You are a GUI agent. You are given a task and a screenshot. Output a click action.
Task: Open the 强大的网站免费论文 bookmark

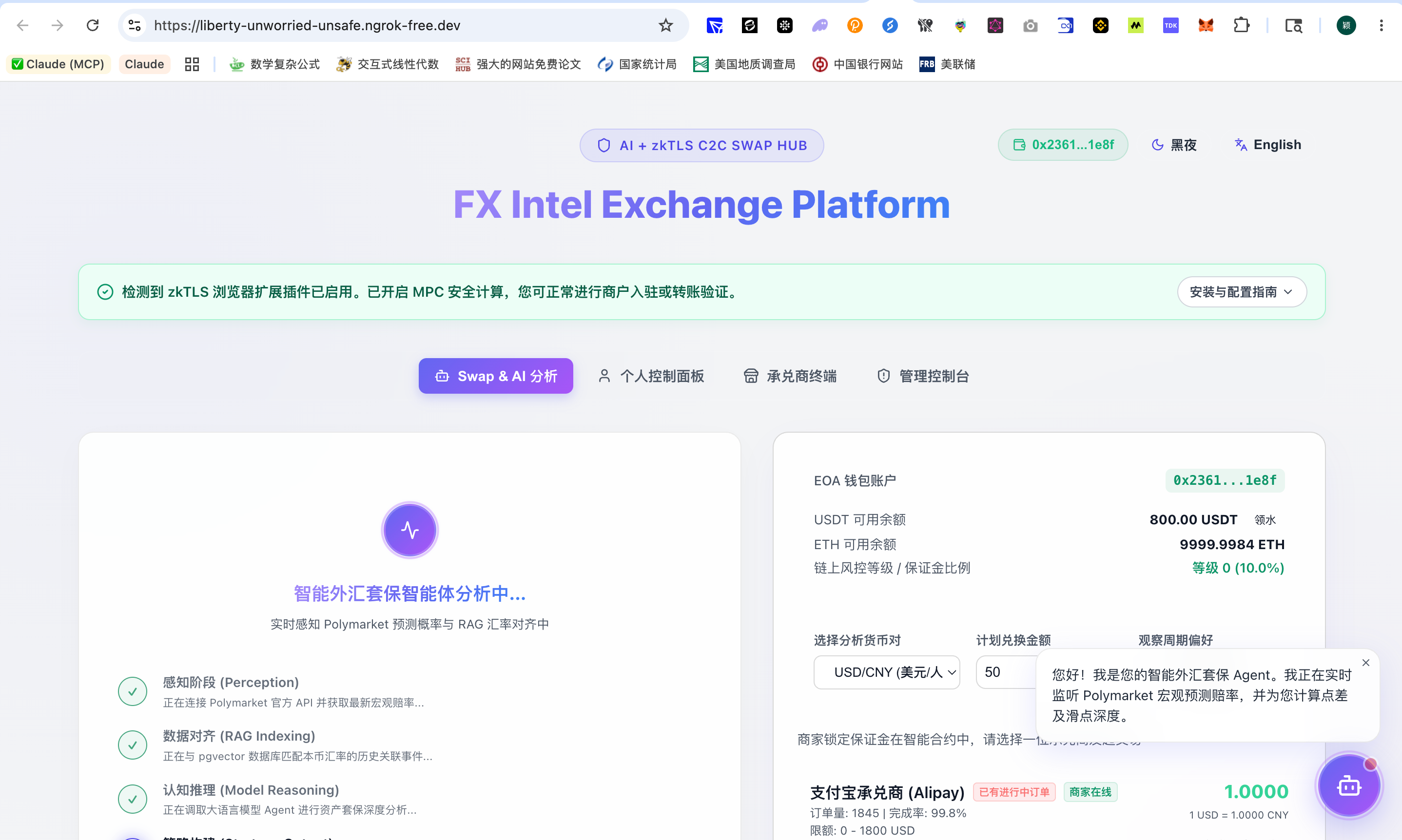click(x=518, y=64)
